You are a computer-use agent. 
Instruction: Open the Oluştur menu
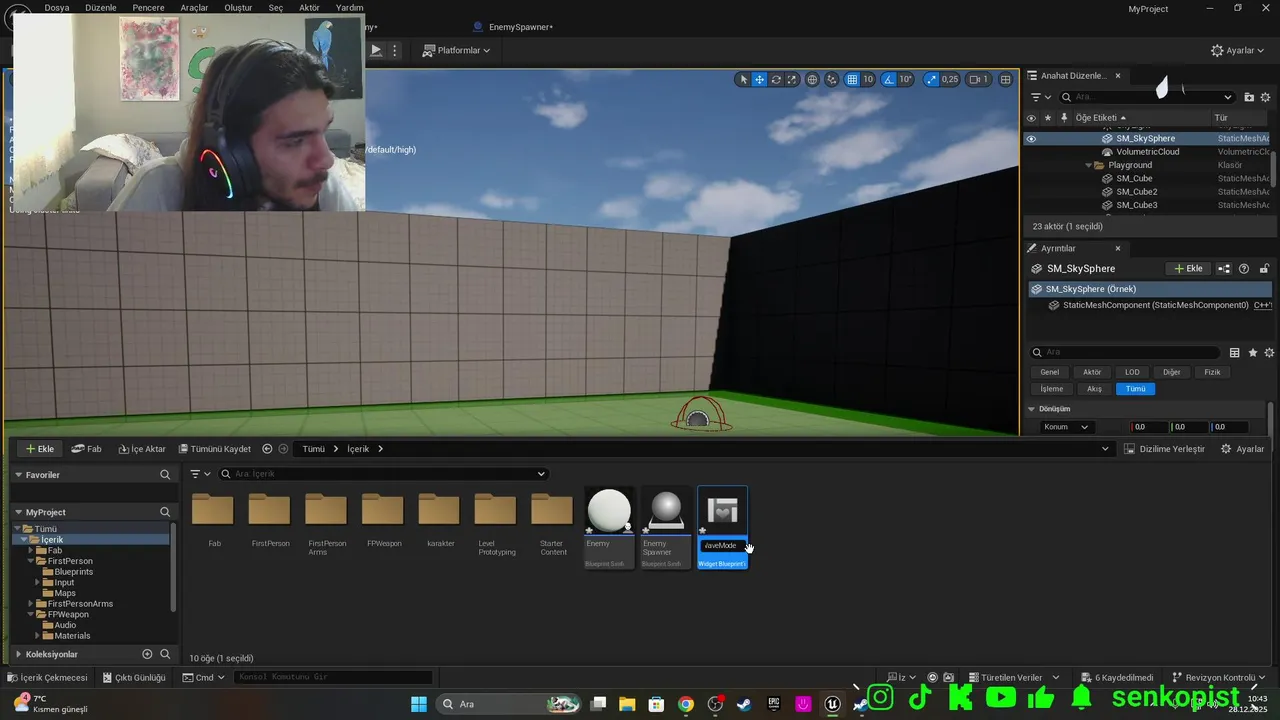pyautogui.click(x=238, y=7)
